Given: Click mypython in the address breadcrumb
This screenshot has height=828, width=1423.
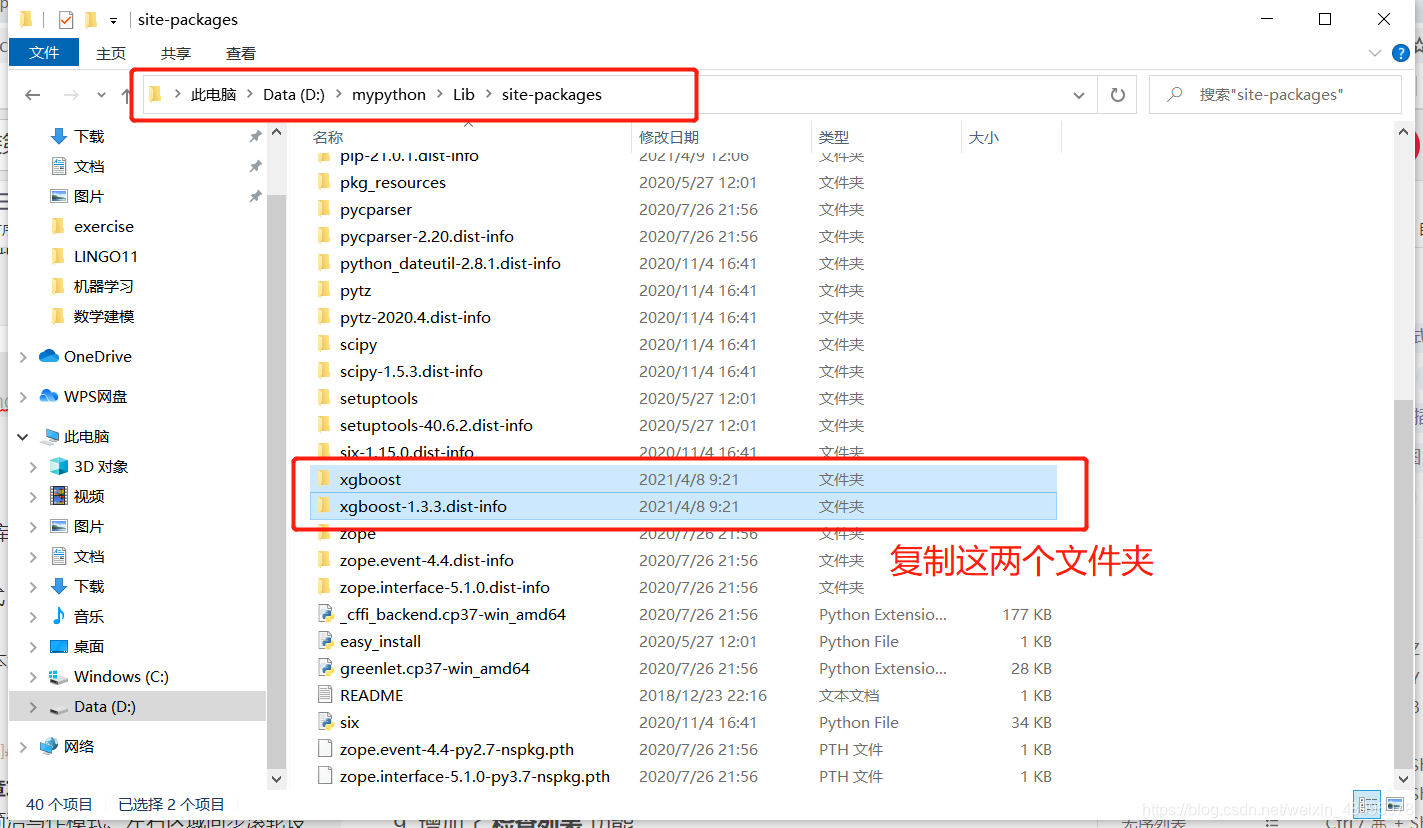Looking at the screenshot, I should pos(389,95).
